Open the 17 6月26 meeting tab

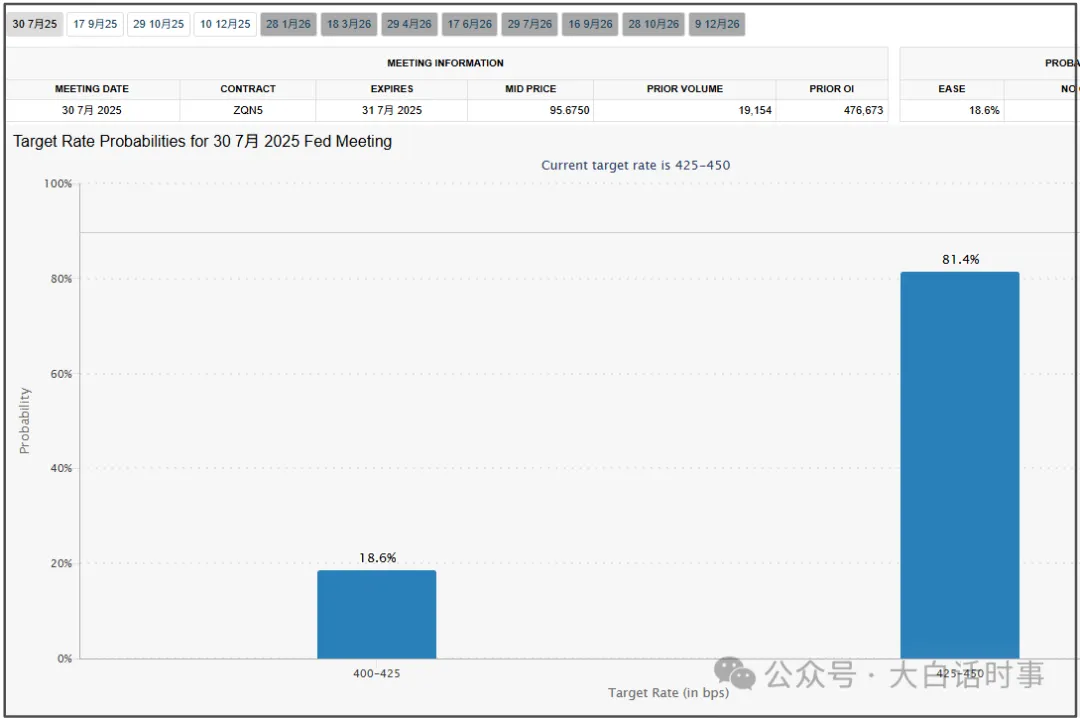(470, 24)
